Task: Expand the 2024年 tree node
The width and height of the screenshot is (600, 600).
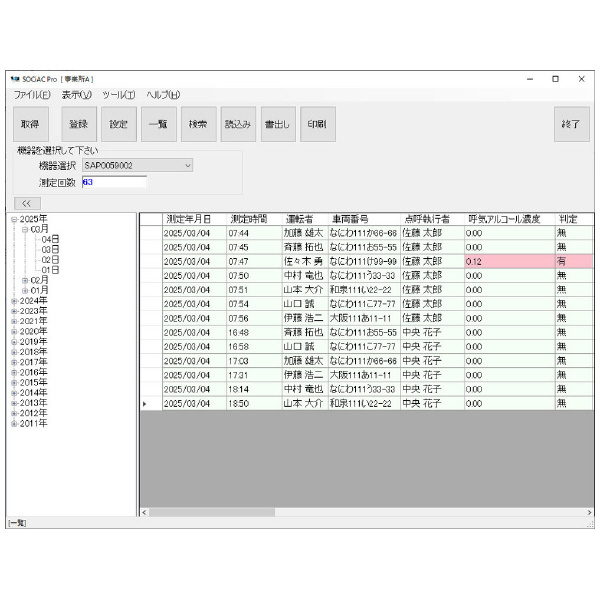Action: point(14,300)
